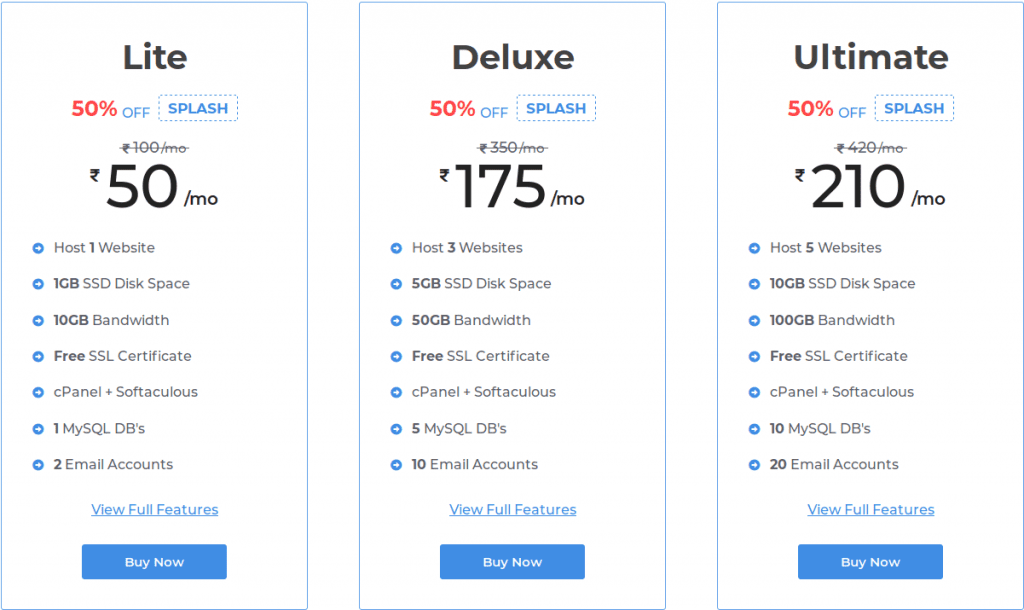This screenshot has width=1024, height=610.
Task: Buy the Ultimate plan now
Action: pyautogui.click(x=870, y=562)
